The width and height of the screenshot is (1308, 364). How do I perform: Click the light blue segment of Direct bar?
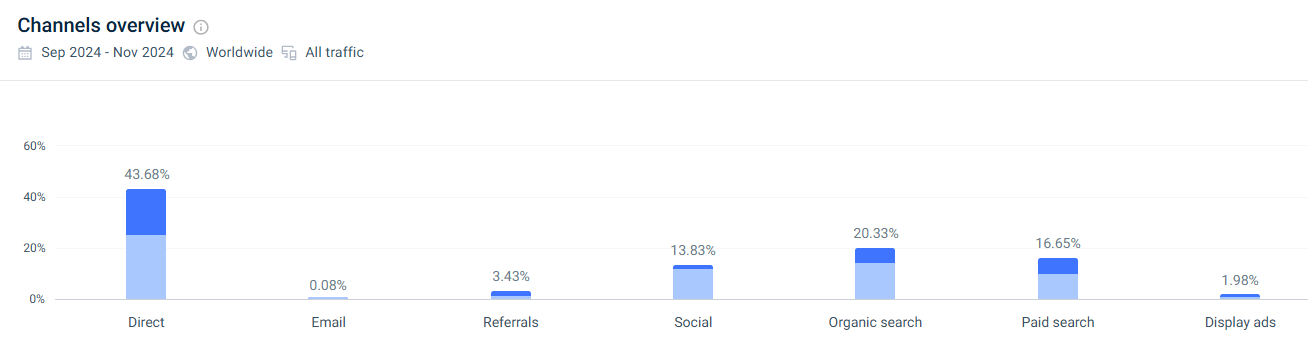click(146, 267)
